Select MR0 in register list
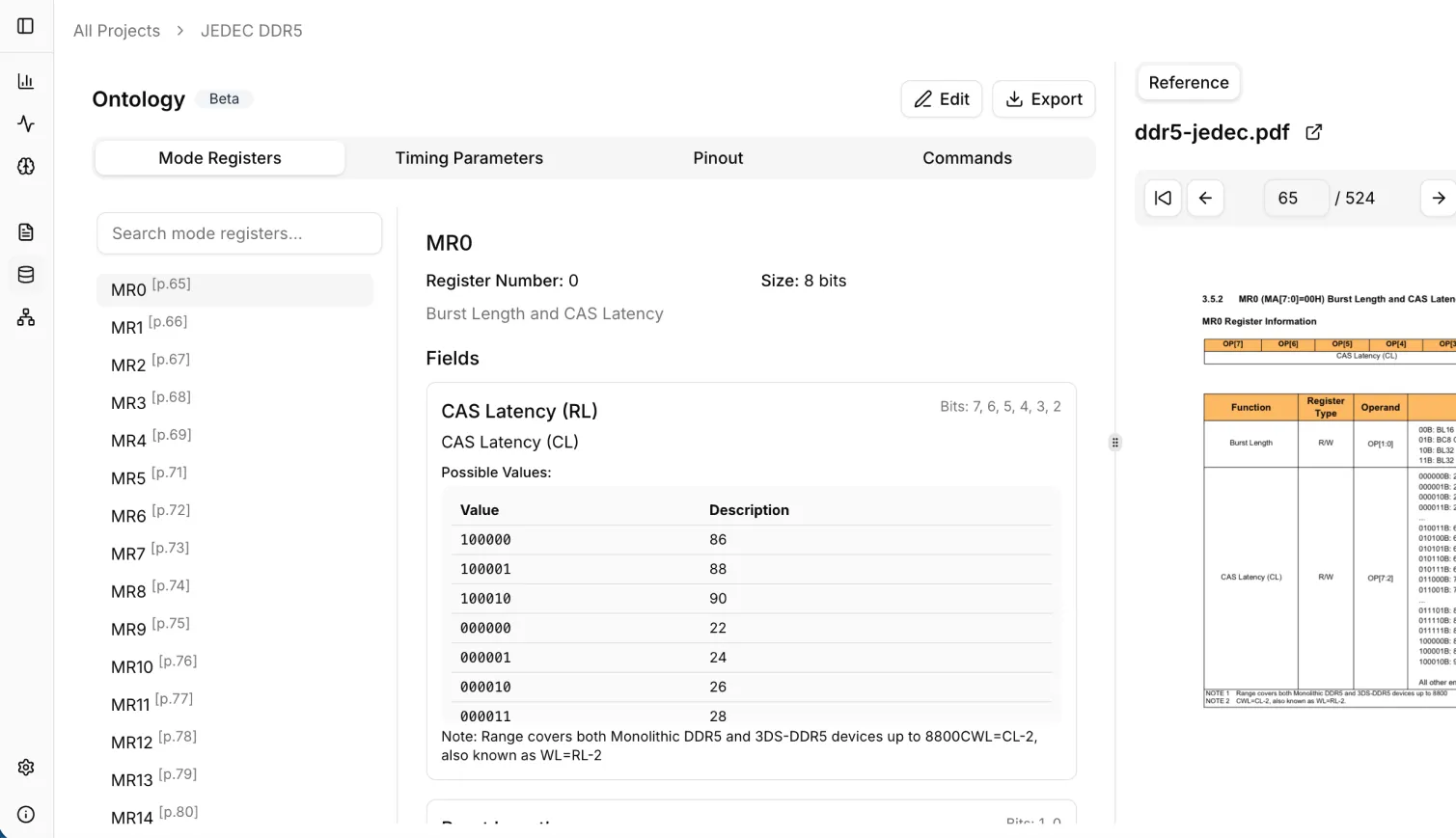Image resolution: width=1456 pixels, height=838 pixels. tap(234, 289)
